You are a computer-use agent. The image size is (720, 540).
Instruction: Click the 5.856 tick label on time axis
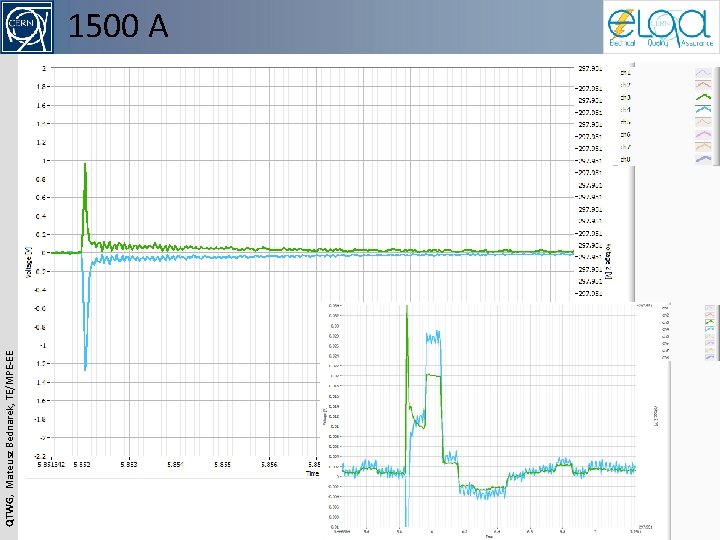[x=269, y=464]
